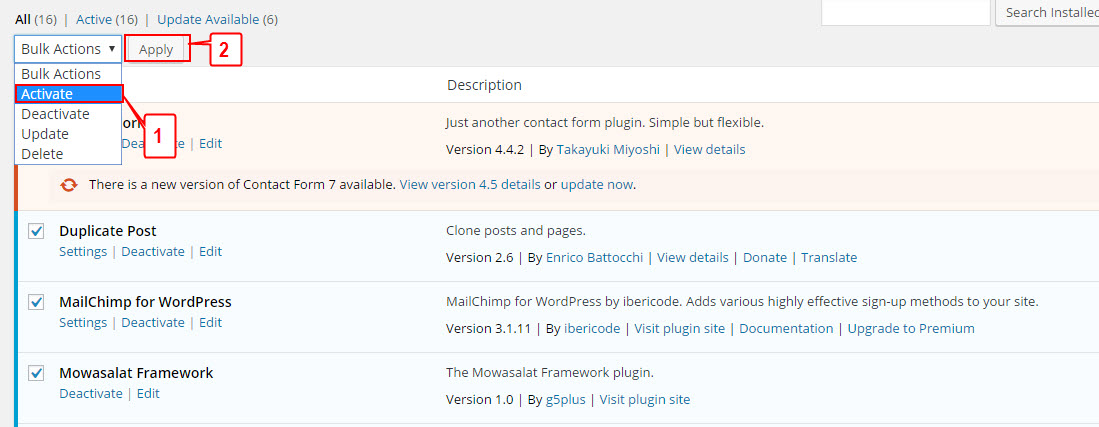1099x427 pixels.
Task: Edit the Mowasalat Framework plugin
Action: point(148,393)
